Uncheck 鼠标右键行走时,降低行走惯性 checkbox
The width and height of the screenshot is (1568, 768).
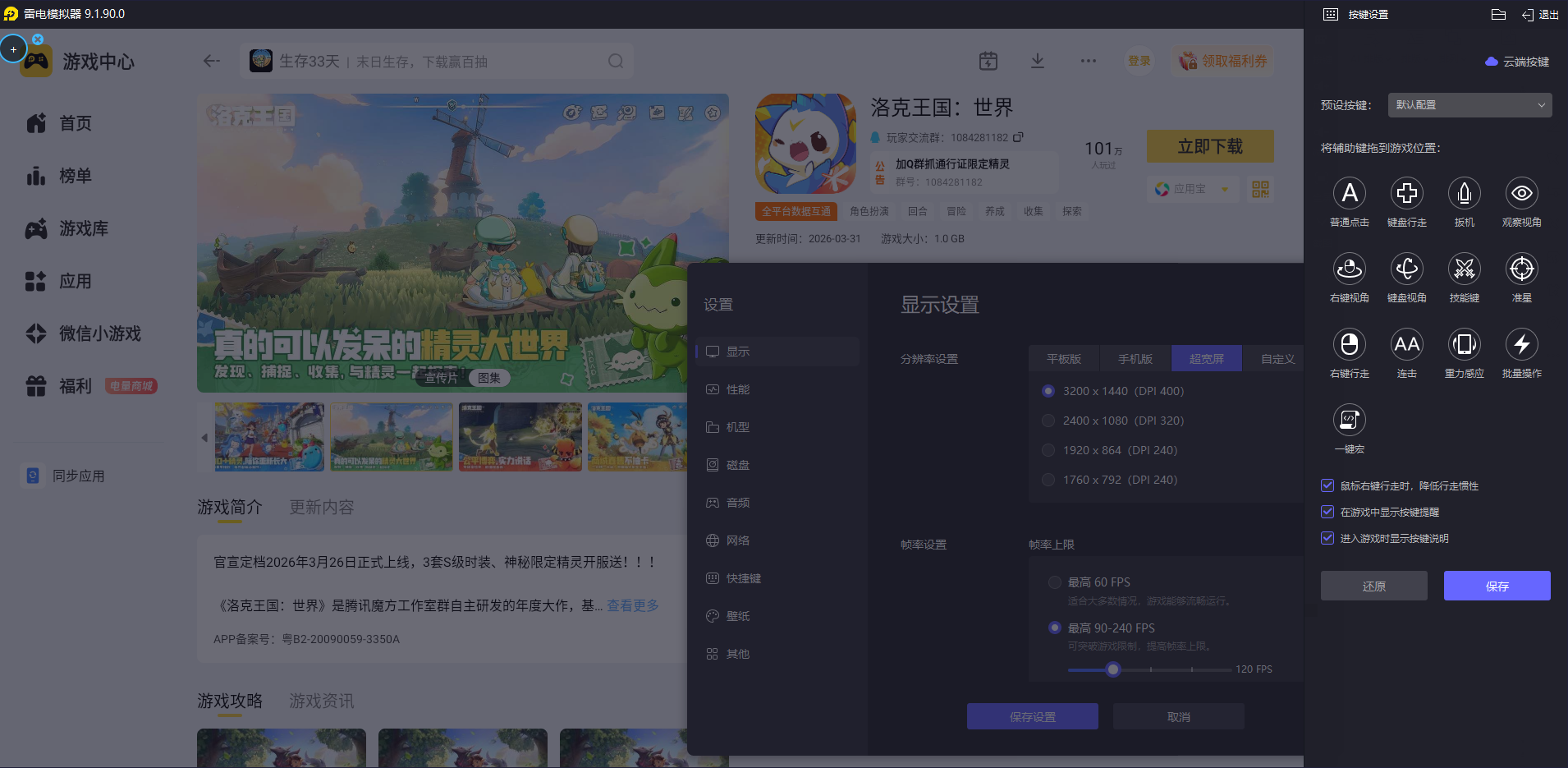pyautogui.click(x=1327, y=485)
